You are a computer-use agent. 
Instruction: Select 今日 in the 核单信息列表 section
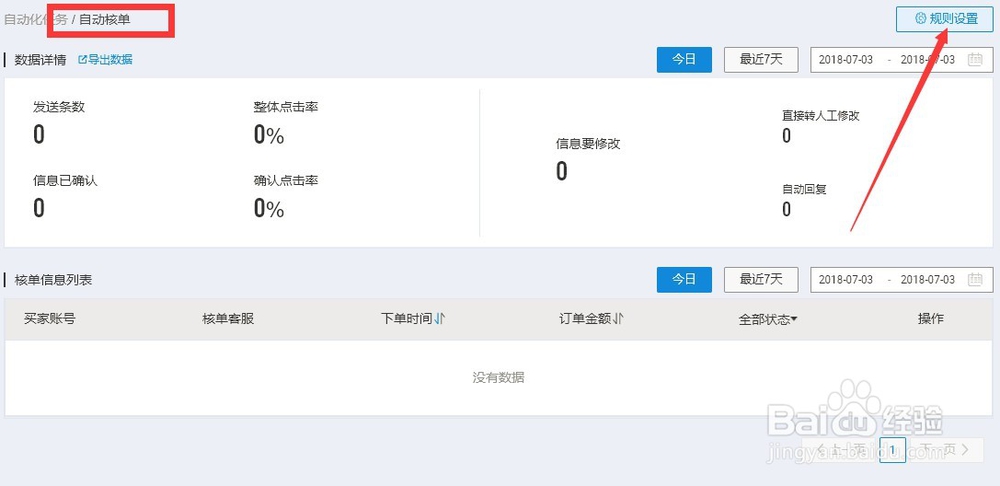coord(684,280)
